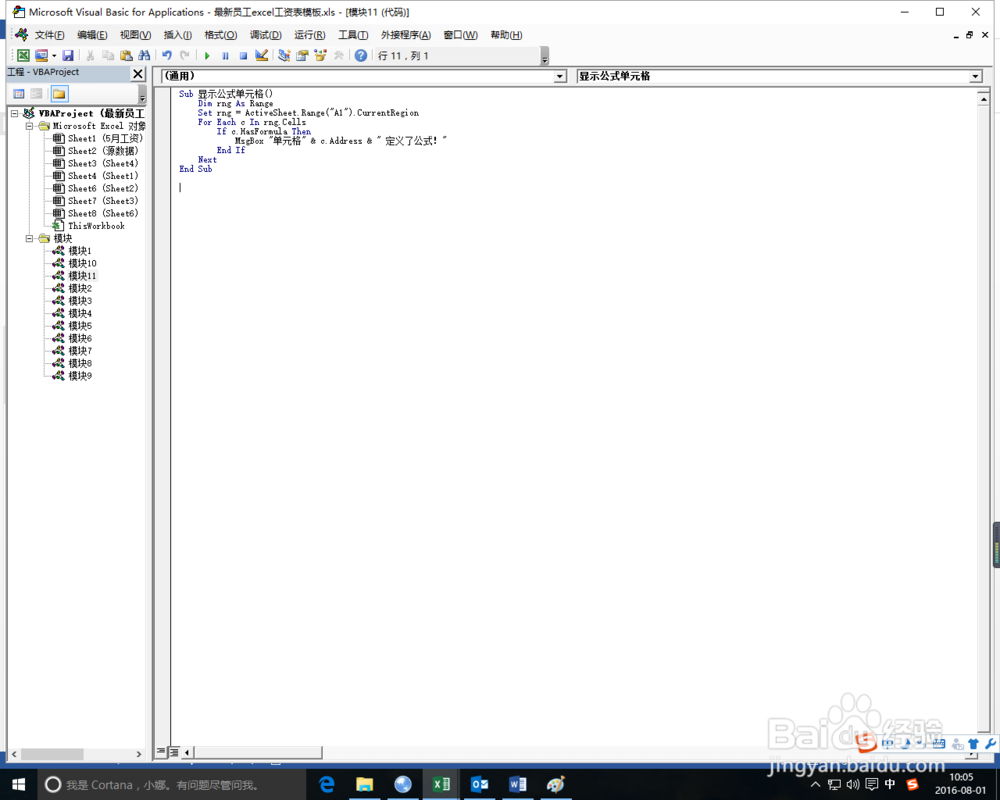Collapse the 模块 folder node
The width and height of the screenshot is (1000, 800).
[29, 239]
